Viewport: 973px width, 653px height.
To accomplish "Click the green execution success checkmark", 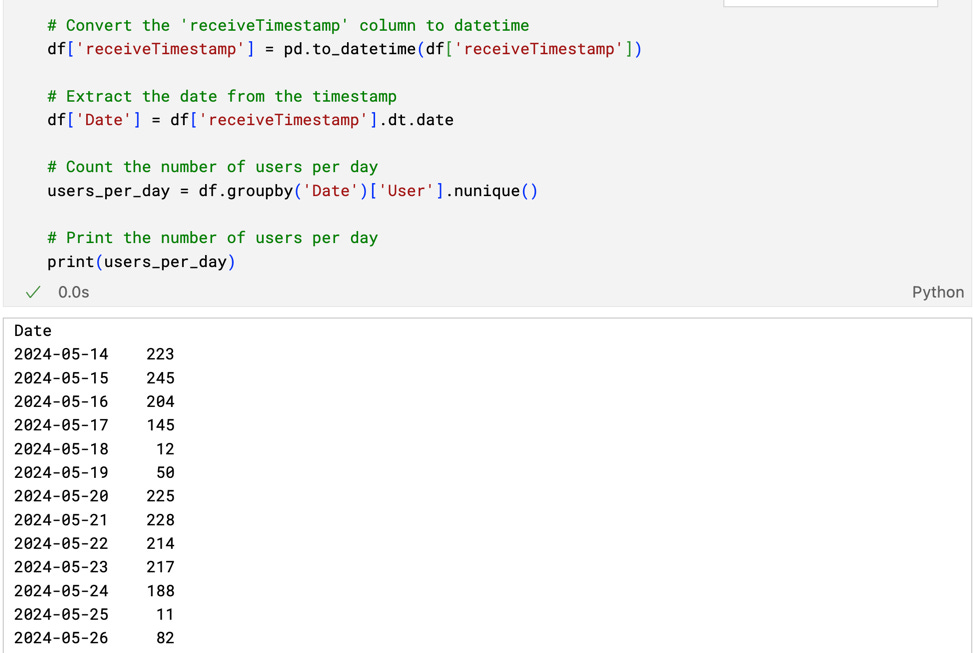I will click(x=33, y=292).
